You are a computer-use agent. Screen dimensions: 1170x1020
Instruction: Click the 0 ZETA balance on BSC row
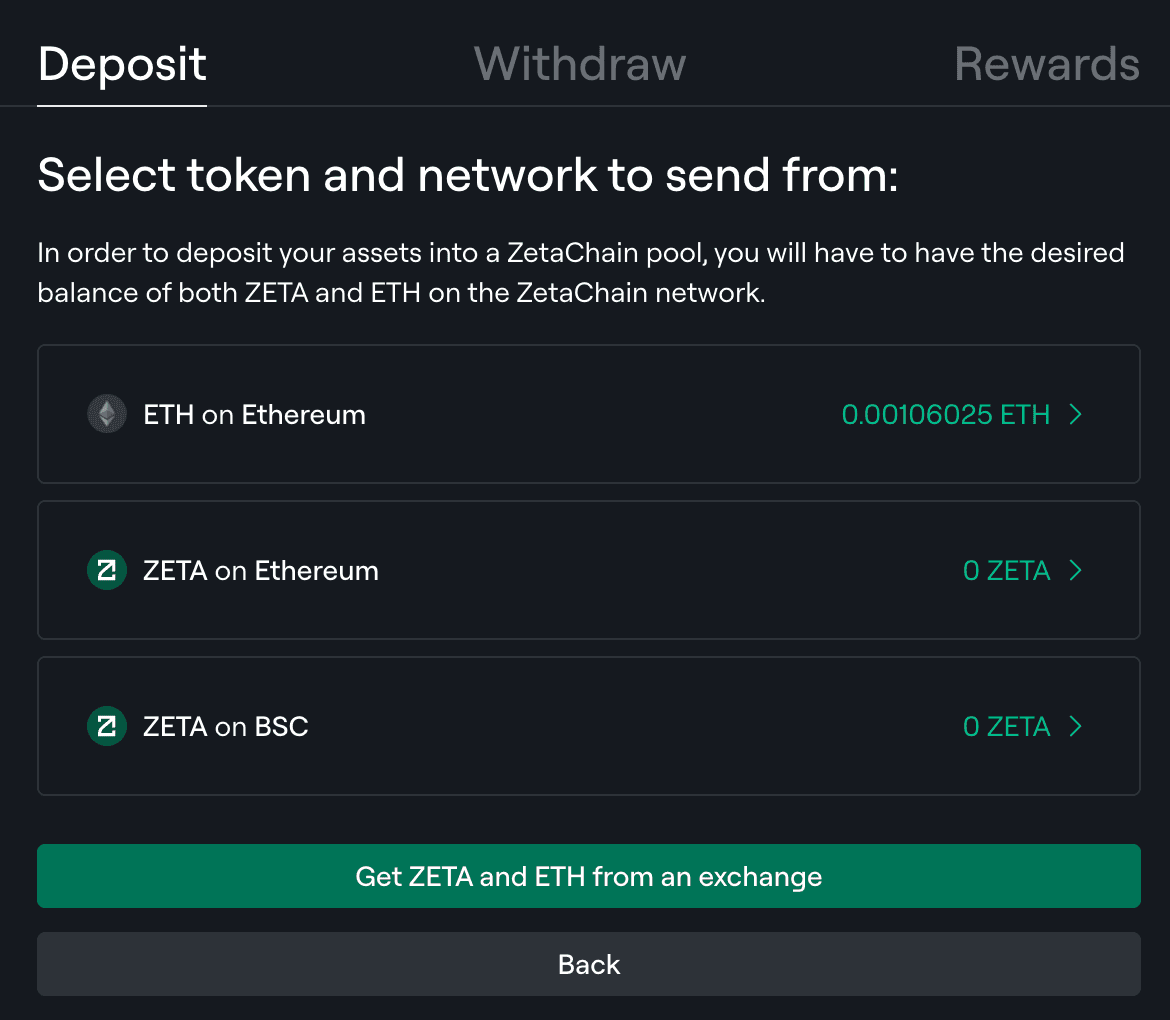[x=1006, y=726]
